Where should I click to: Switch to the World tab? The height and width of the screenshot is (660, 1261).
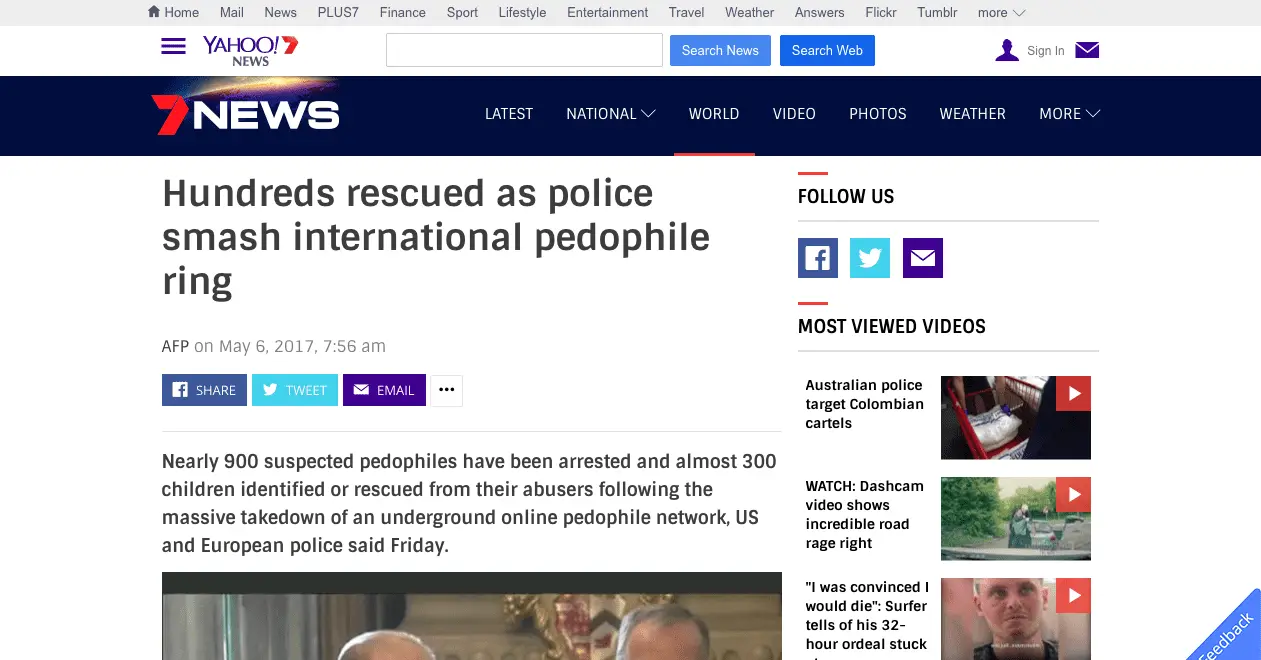click(x=714, y=114)
